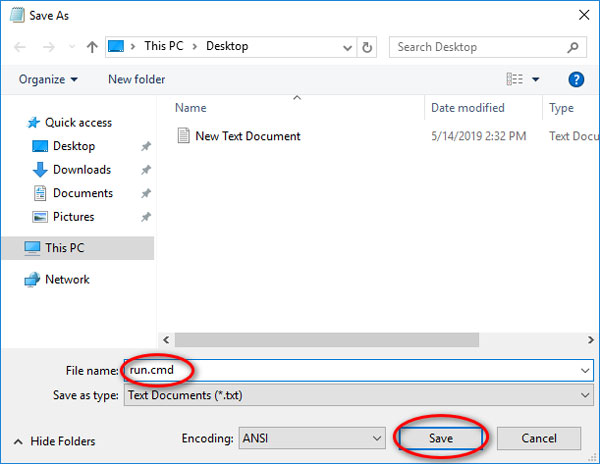Open the Downloads folder in Quick access
The height and width of the screenshot is (464, 600).
(81, 170)
